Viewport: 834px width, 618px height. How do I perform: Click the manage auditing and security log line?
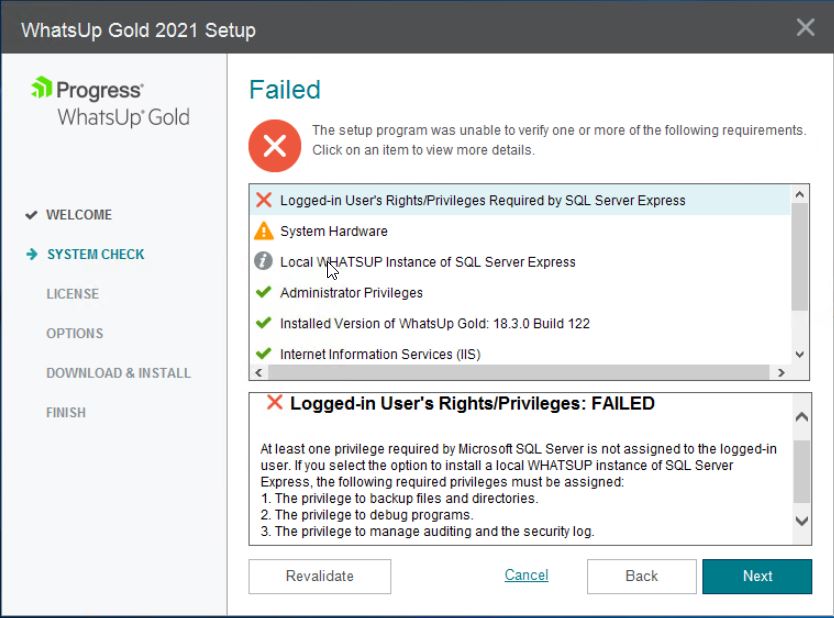428,531
